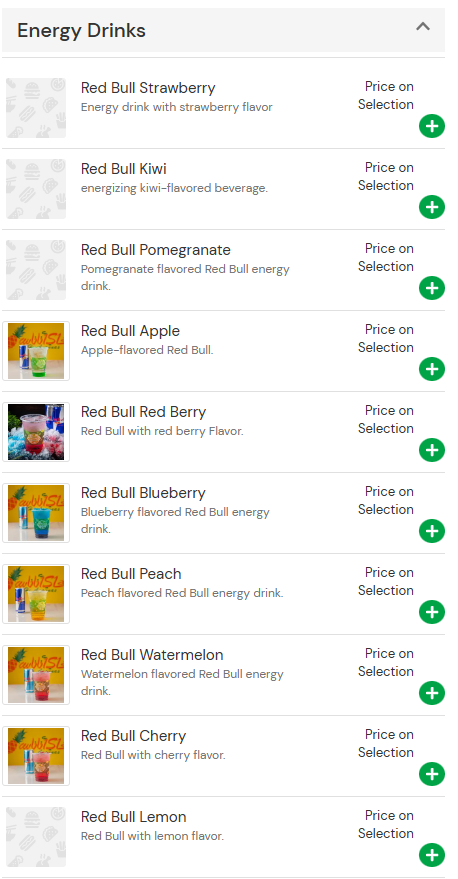Add Red Bull Peach with plus icon
Viewport: 458px width, 879px height.
point(432,612)
